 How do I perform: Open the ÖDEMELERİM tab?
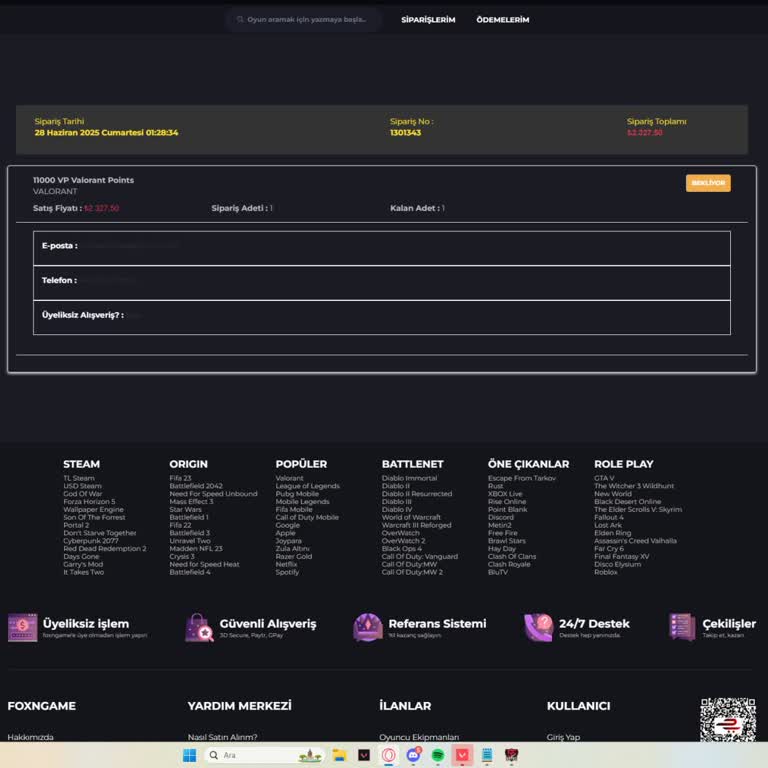tap(503, 20)
